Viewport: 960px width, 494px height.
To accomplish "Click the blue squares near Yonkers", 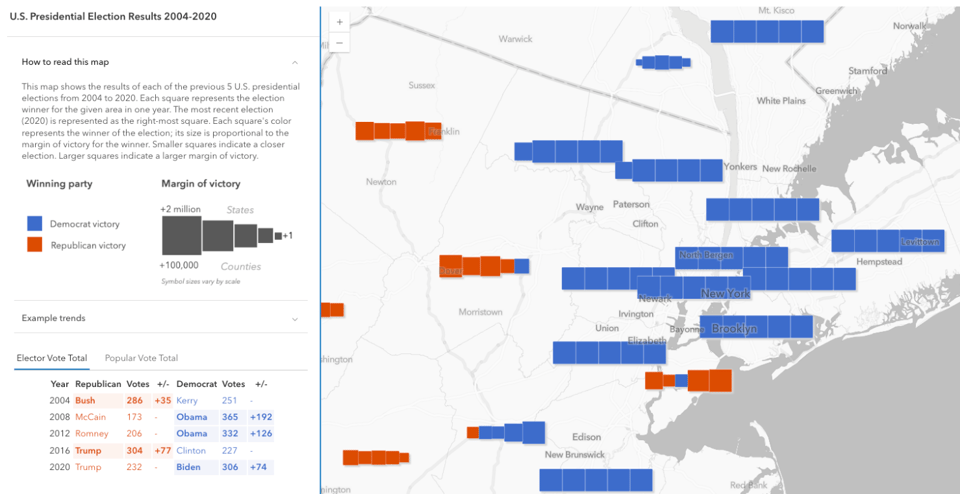I will click(x=668, y=170).
